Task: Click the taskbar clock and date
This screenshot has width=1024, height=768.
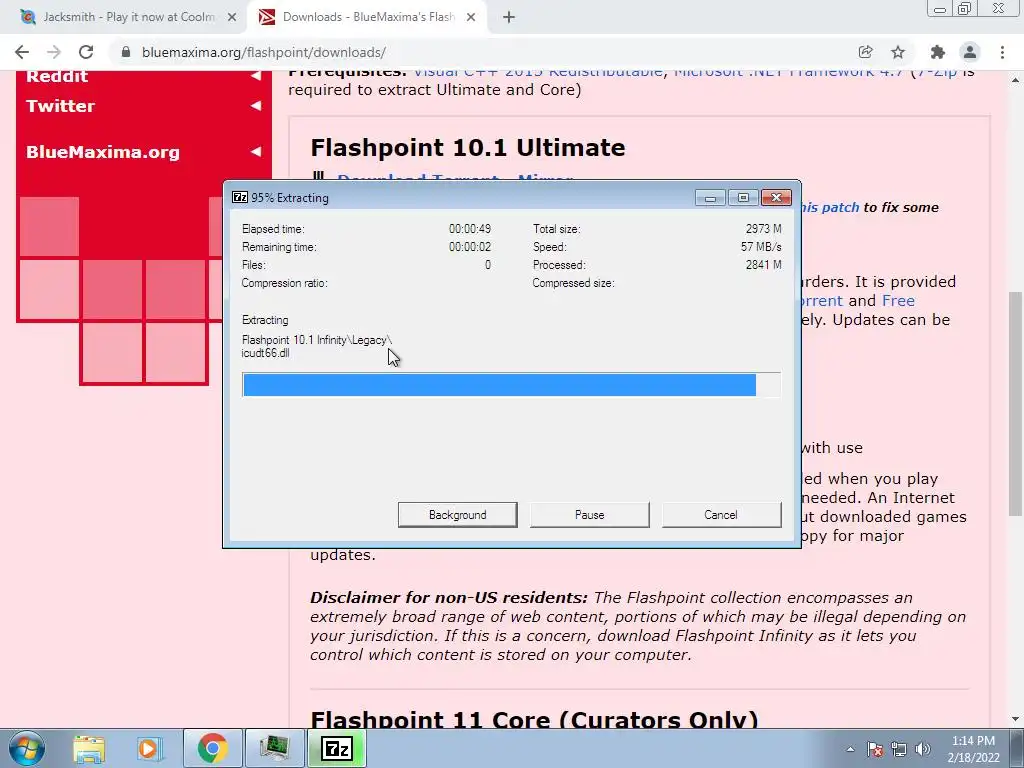Action: pos(973,749)
